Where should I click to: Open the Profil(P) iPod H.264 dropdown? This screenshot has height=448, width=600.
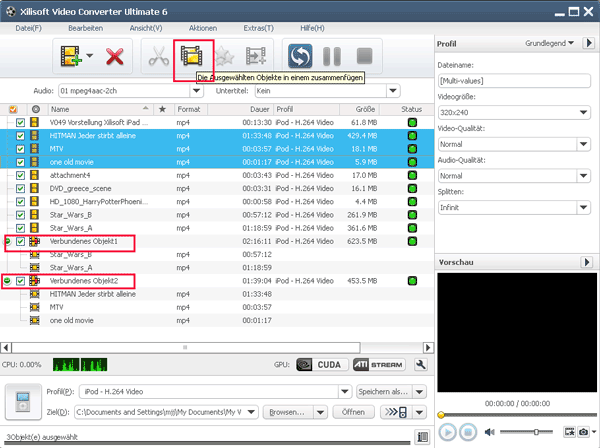point(344,392)
